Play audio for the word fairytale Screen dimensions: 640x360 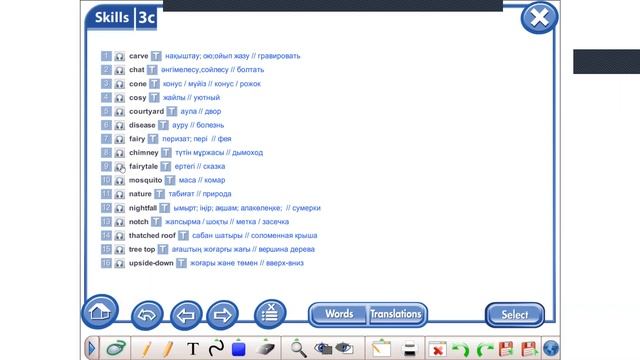(119, 167)
